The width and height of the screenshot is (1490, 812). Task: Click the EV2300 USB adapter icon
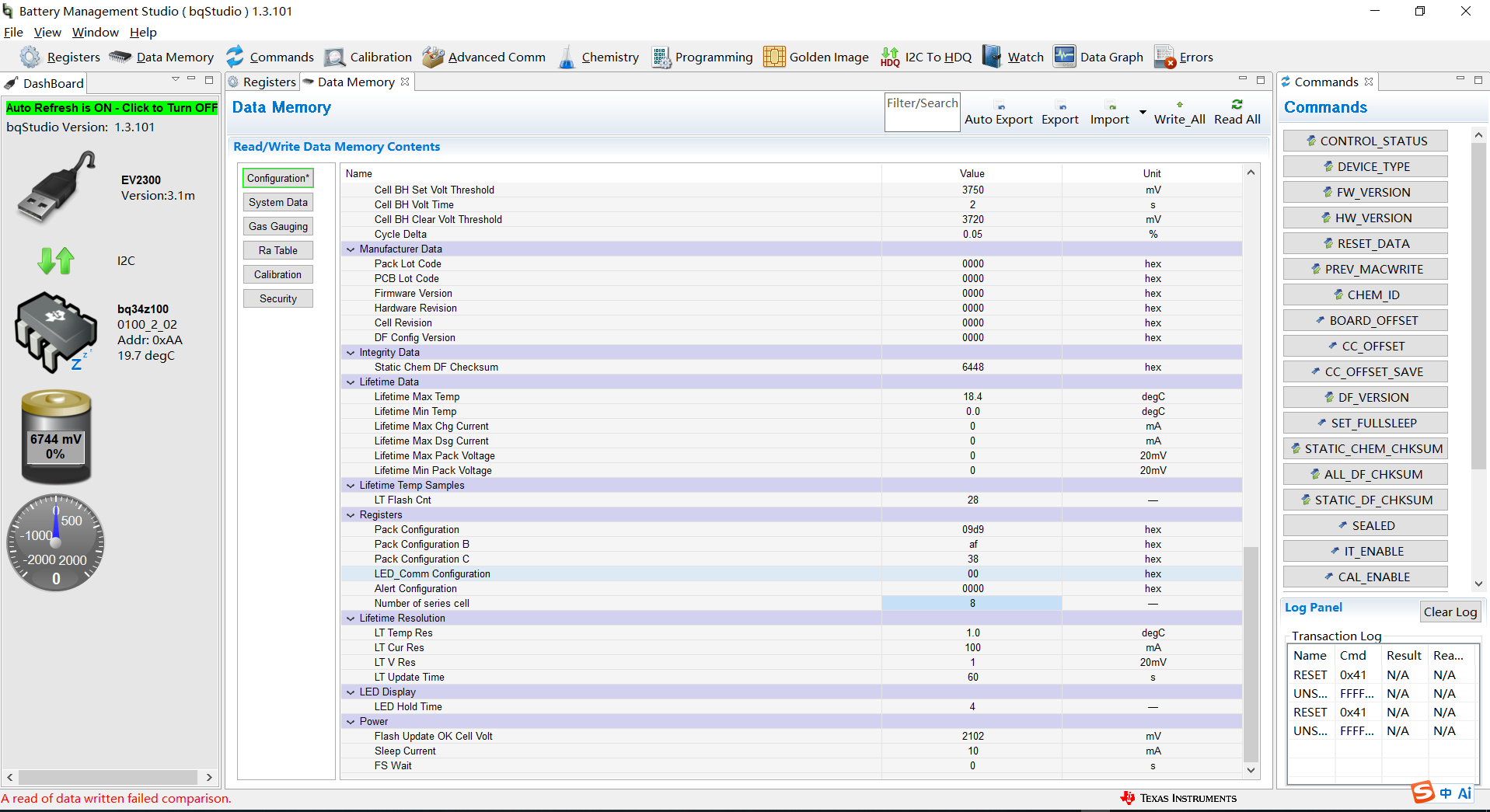[x=56, y=187]
